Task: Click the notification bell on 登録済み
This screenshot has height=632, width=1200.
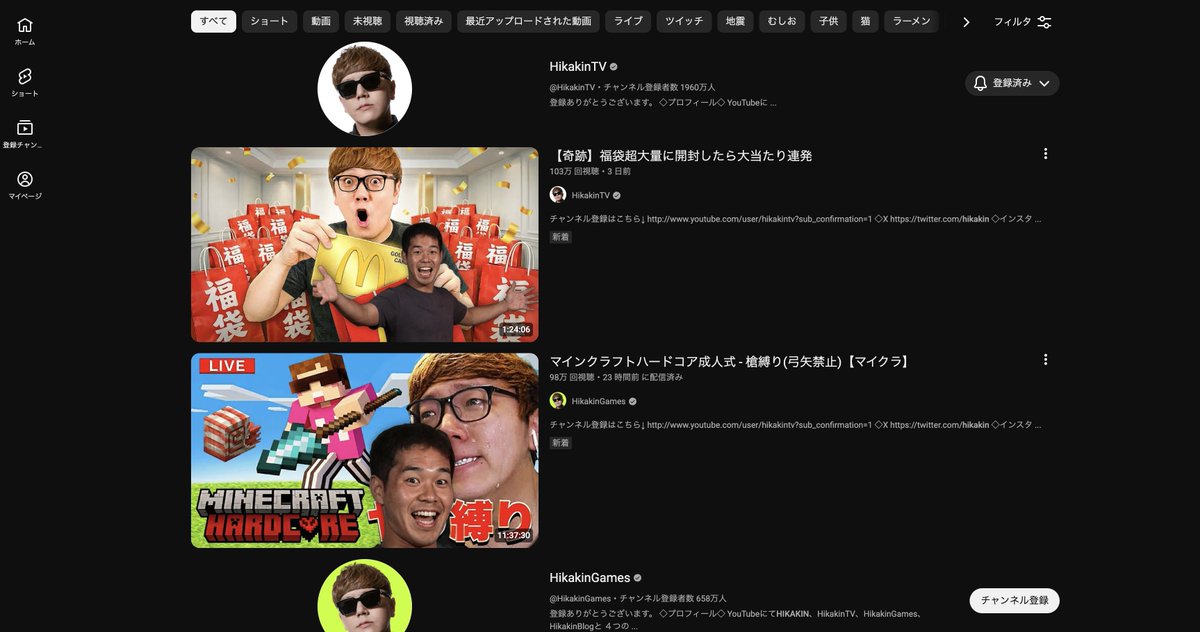Action: pyautogui.click(x=979, y=83)
